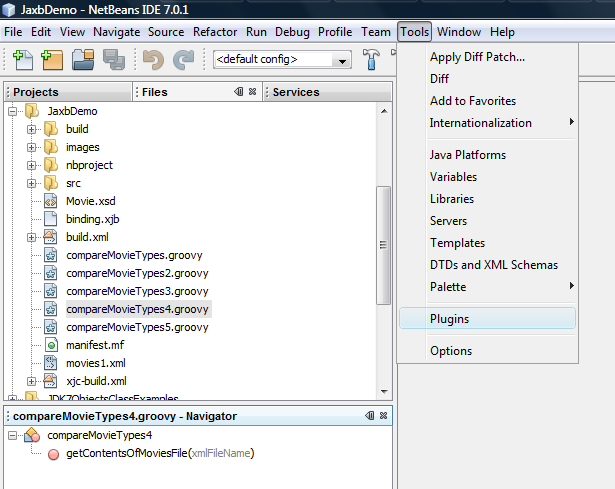
Task: Collapse the JaxbDemo project node
Action: 13,111
